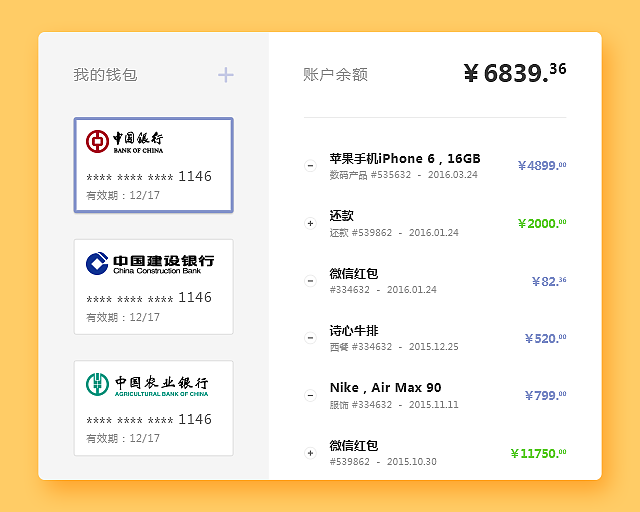
Task: Open the 苹果手机iPhone 6, 16GB transaction
Action: click(x=405, y=158)
